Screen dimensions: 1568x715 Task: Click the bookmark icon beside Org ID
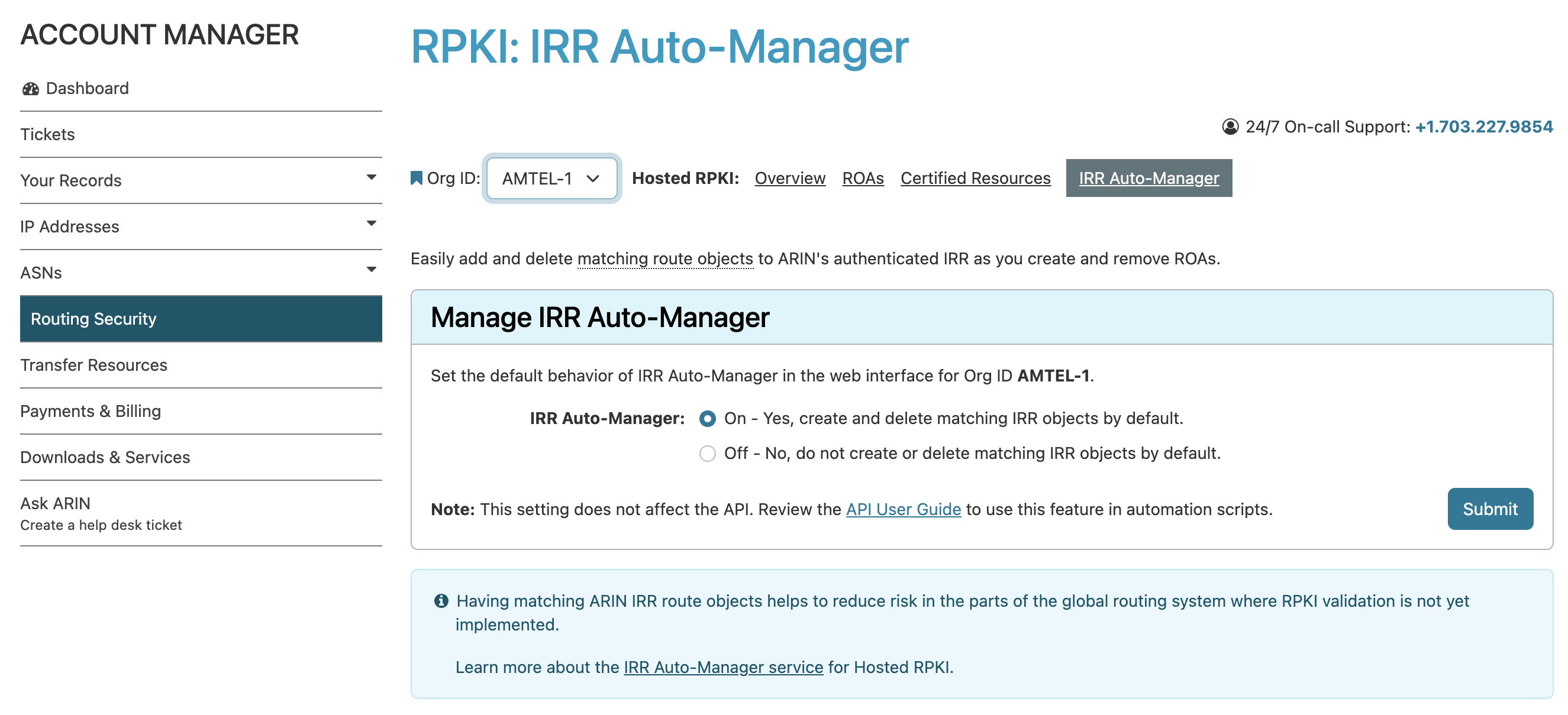(417, 177)
